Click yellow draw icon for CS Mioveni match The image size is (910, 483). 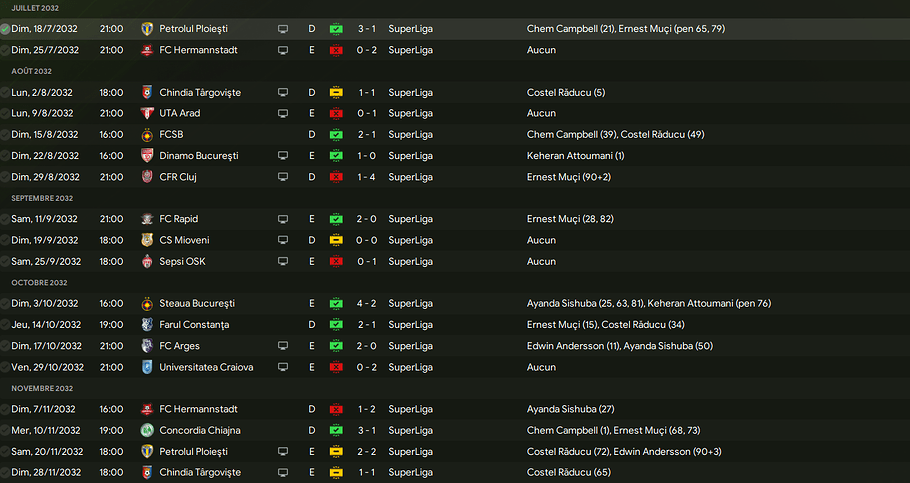click(336, 240)
